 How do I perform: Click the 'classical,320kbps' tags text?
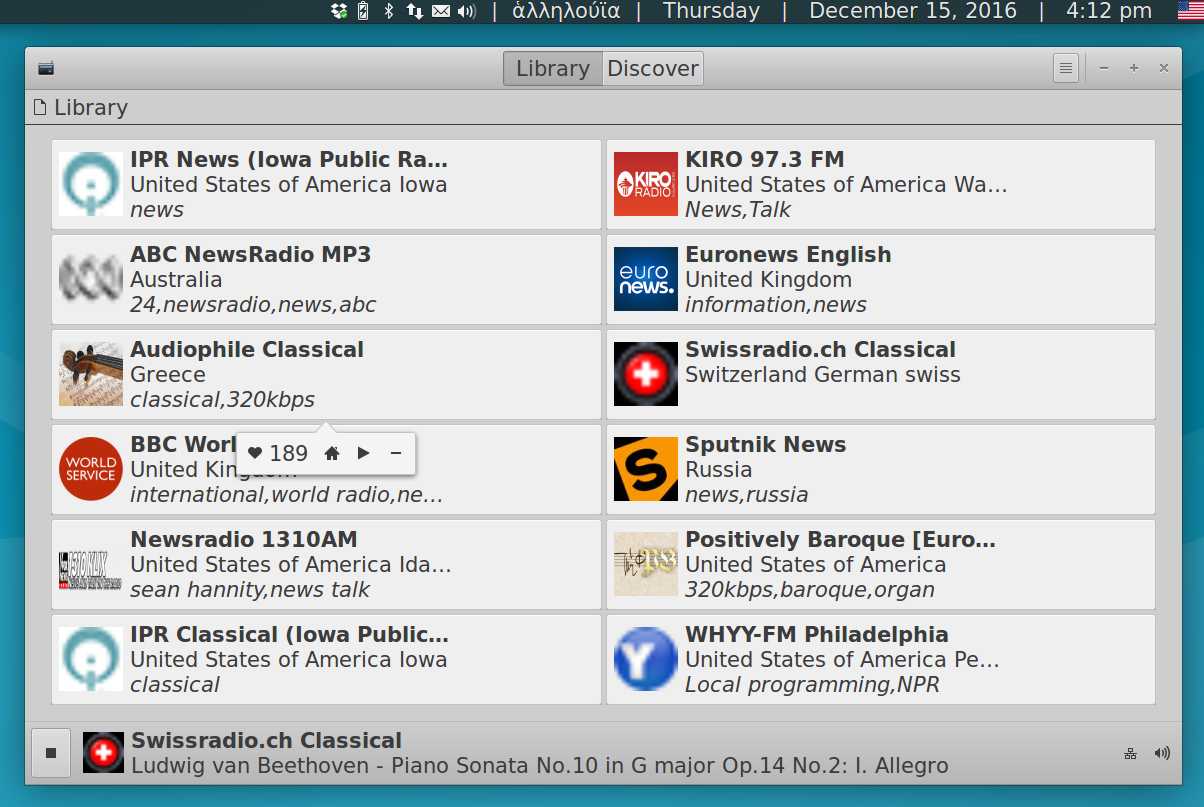(x=222, y=400)
